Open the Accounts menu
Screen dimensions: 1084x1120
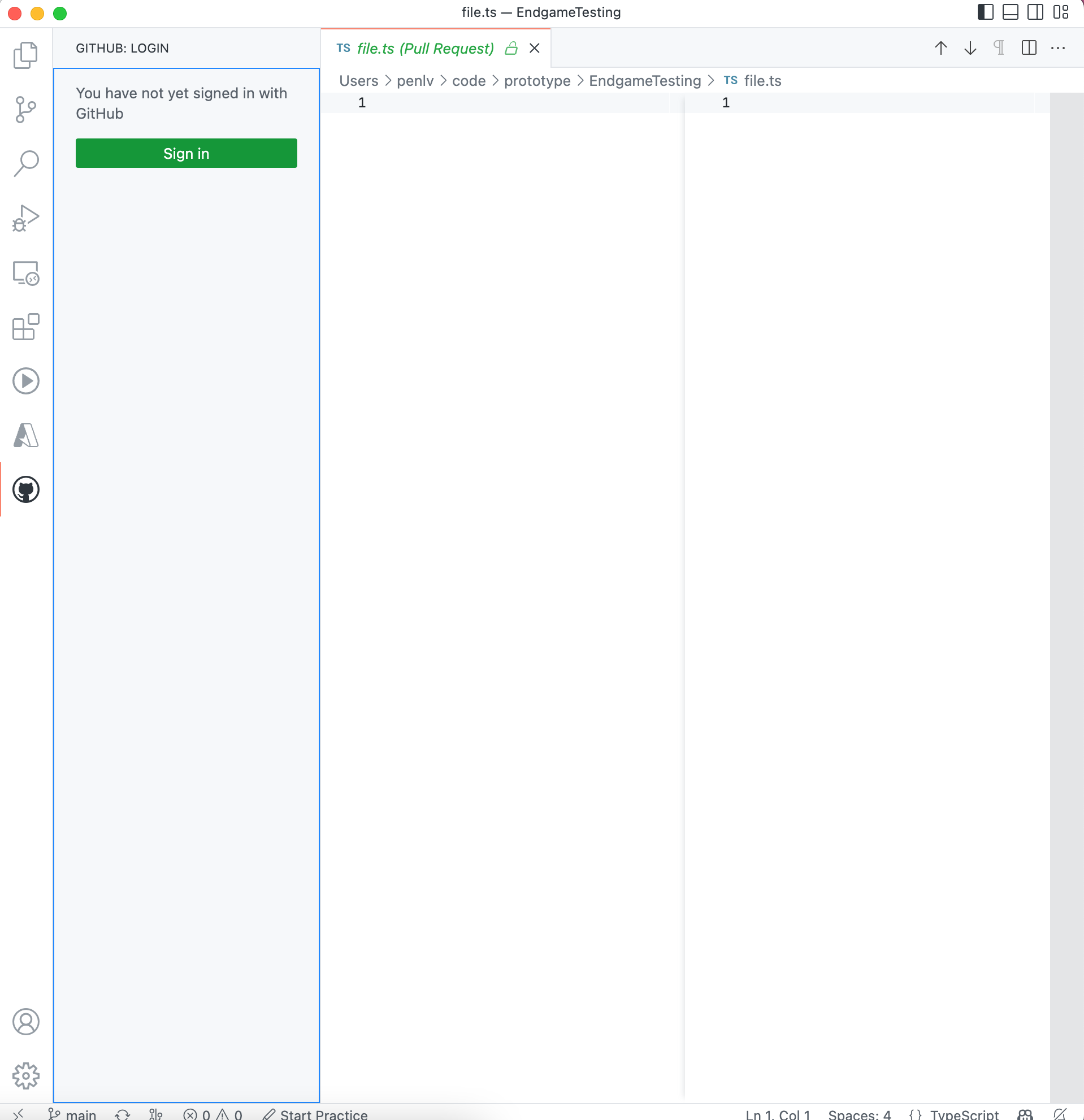pyautogui.click(x=25, y=1022)
